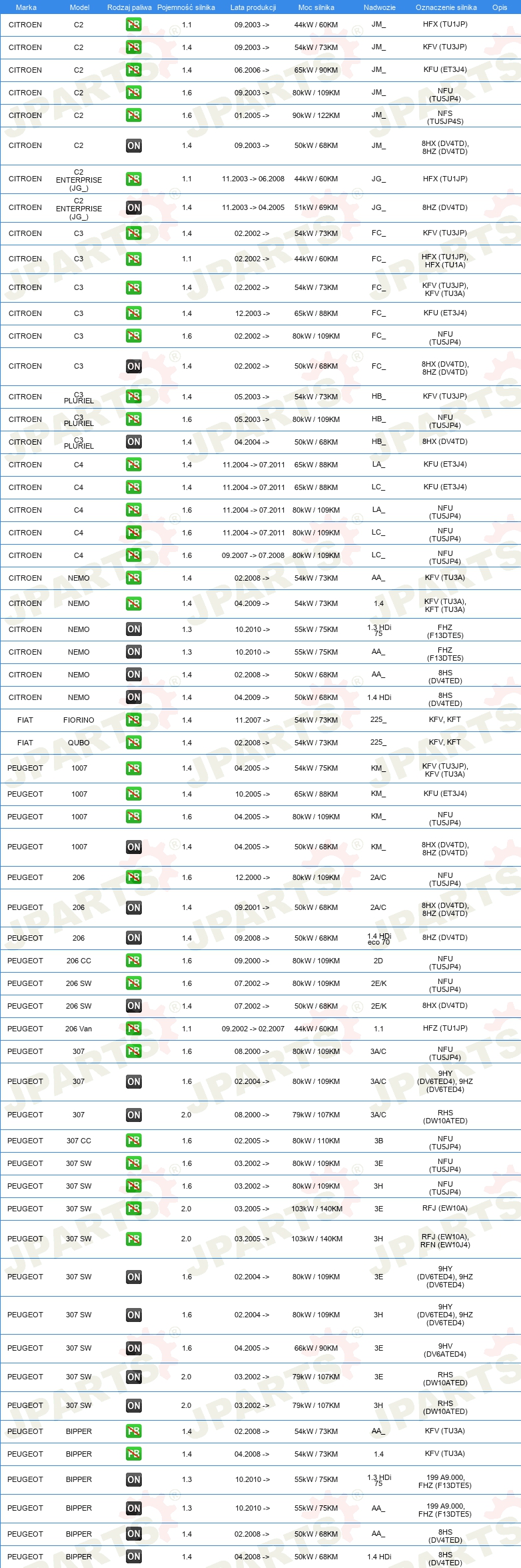This screenshot has width=521, height=1568.
Task: Click the 3B body code cell
Action: (x=378, y=1141)
